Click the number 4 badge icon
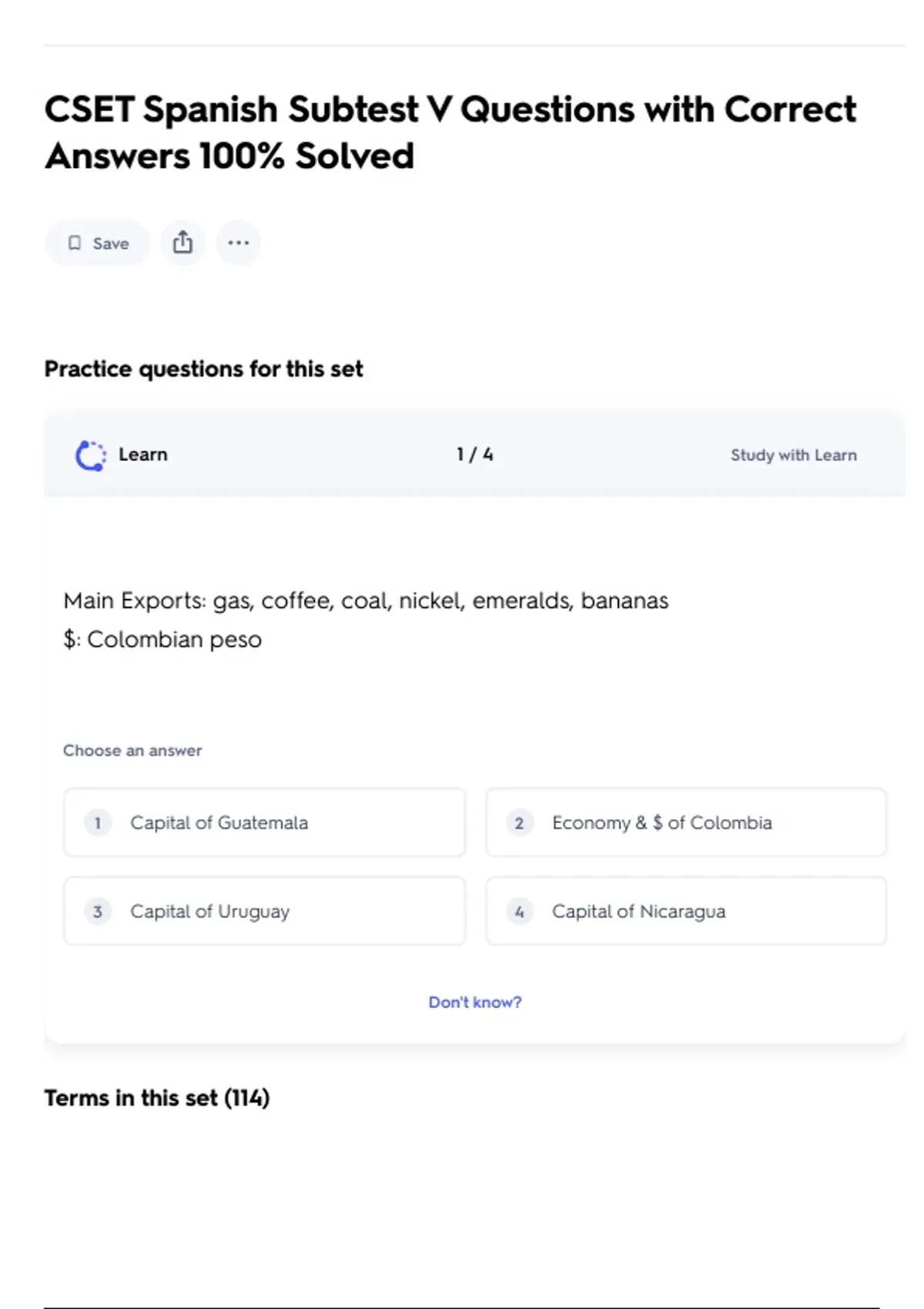Viewport: 924px width, 1309px height. pyautogui.click(x=519, y=912)
